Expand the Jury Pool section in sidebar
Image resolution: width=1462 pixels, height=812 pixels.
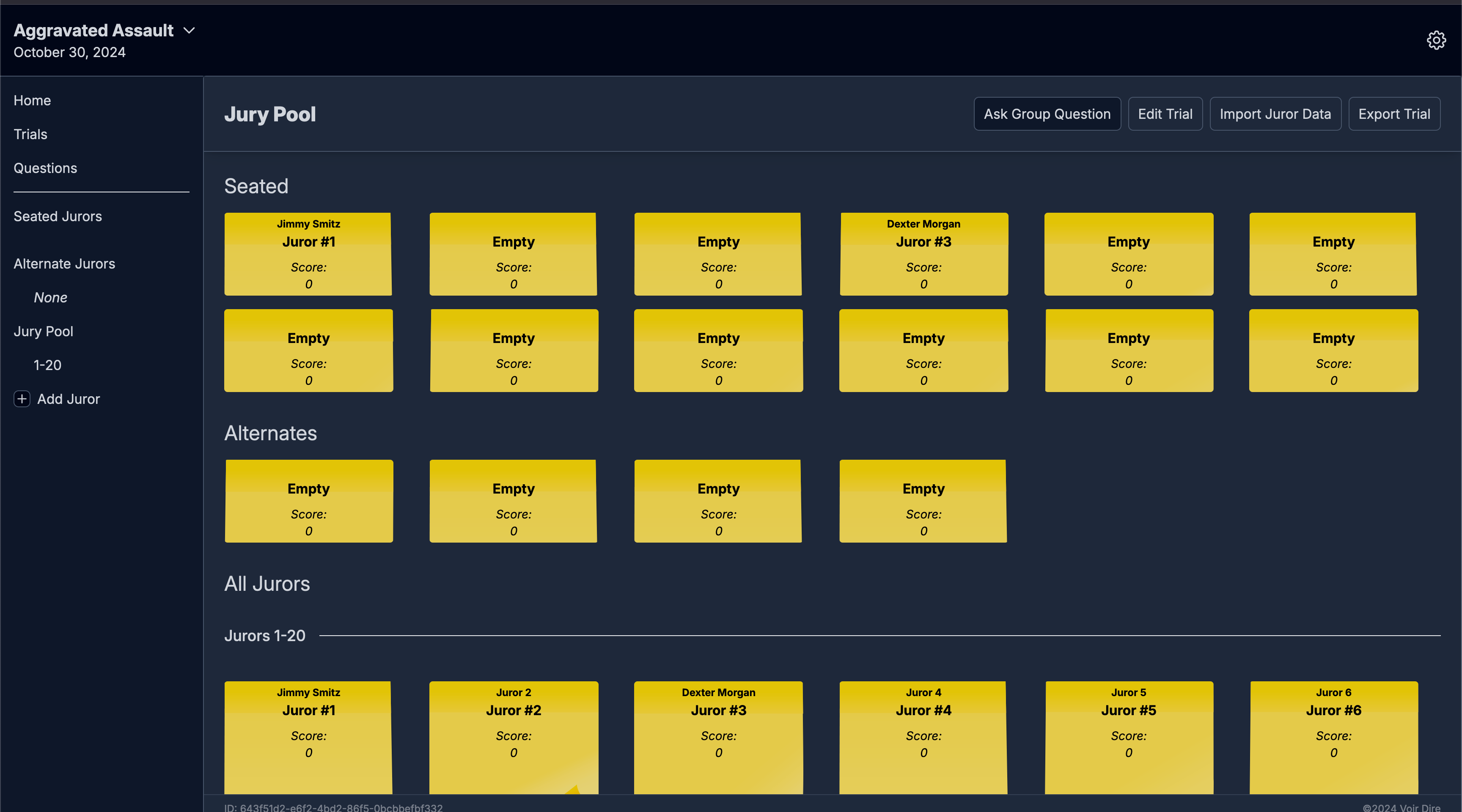43,331
